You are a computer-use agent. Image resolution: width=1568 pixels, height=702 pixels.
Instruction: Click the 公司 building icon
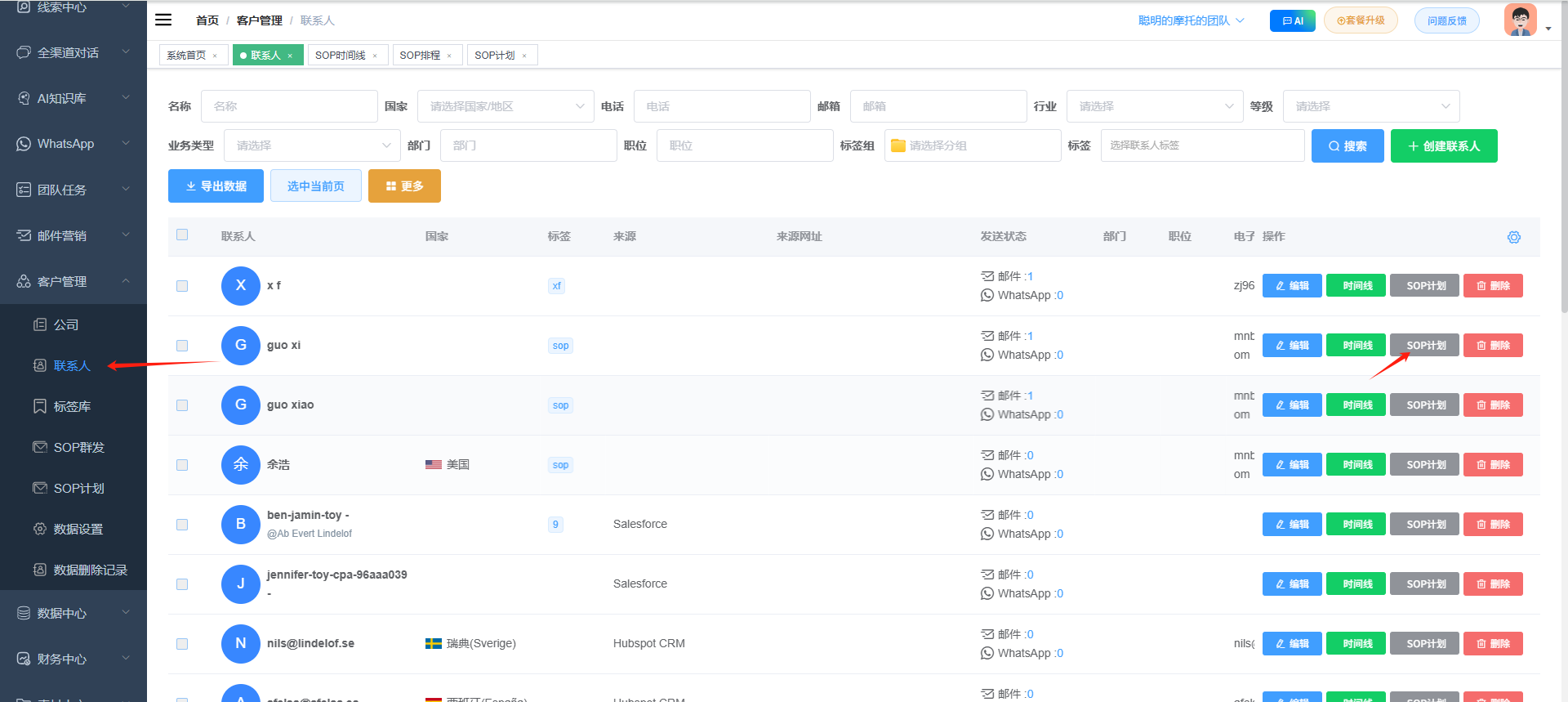40,324
